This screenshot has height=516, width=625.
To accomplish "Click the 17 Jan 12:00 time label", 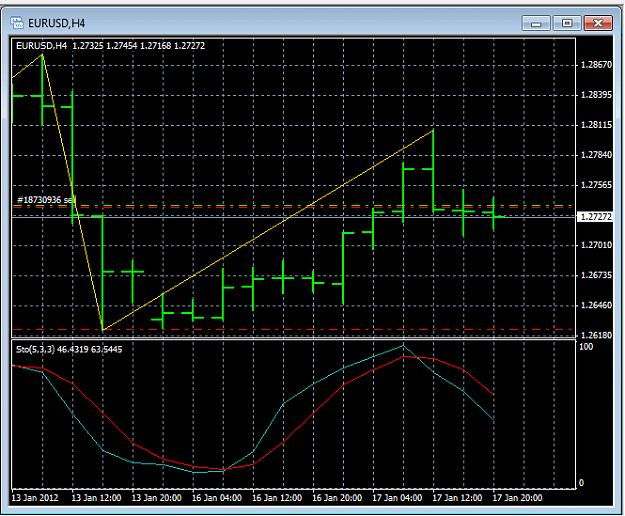I will coord(457,498).
